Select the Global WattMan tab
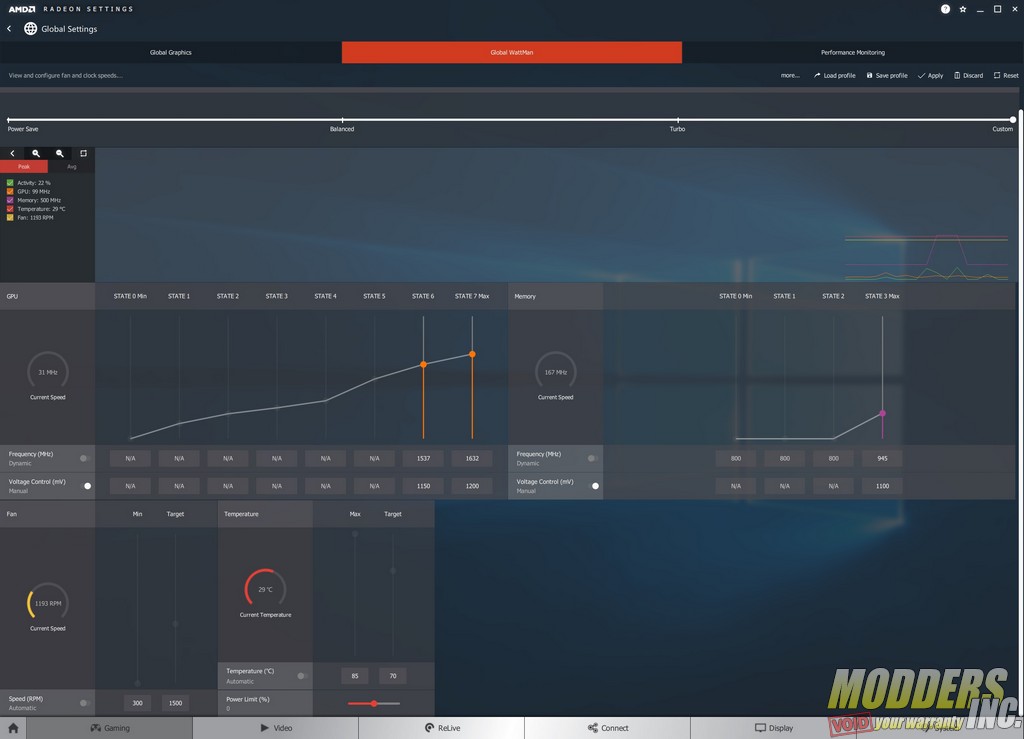 coord(511,52)
